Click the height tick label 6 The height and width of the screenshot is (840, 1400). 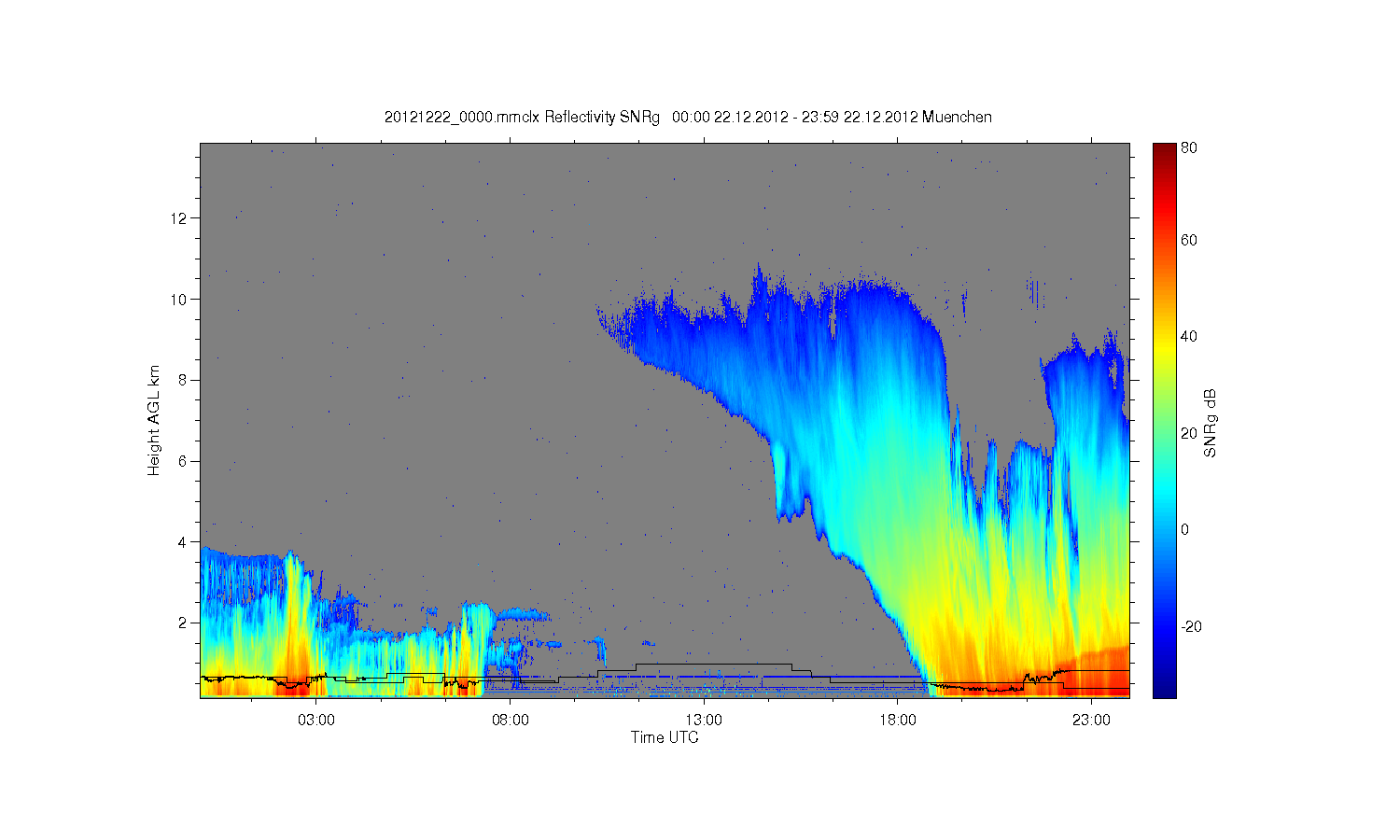[184, 461]
